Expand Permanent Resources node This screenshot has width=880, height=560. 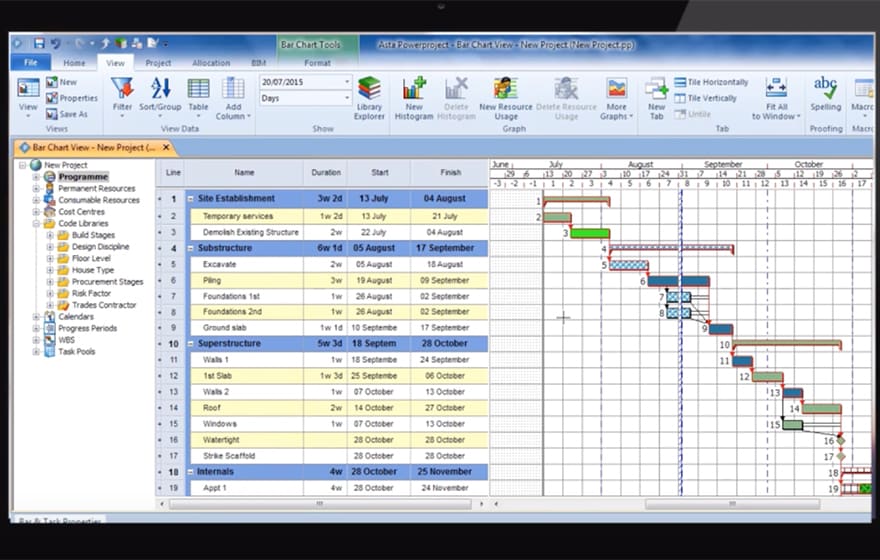coord(36,189)
